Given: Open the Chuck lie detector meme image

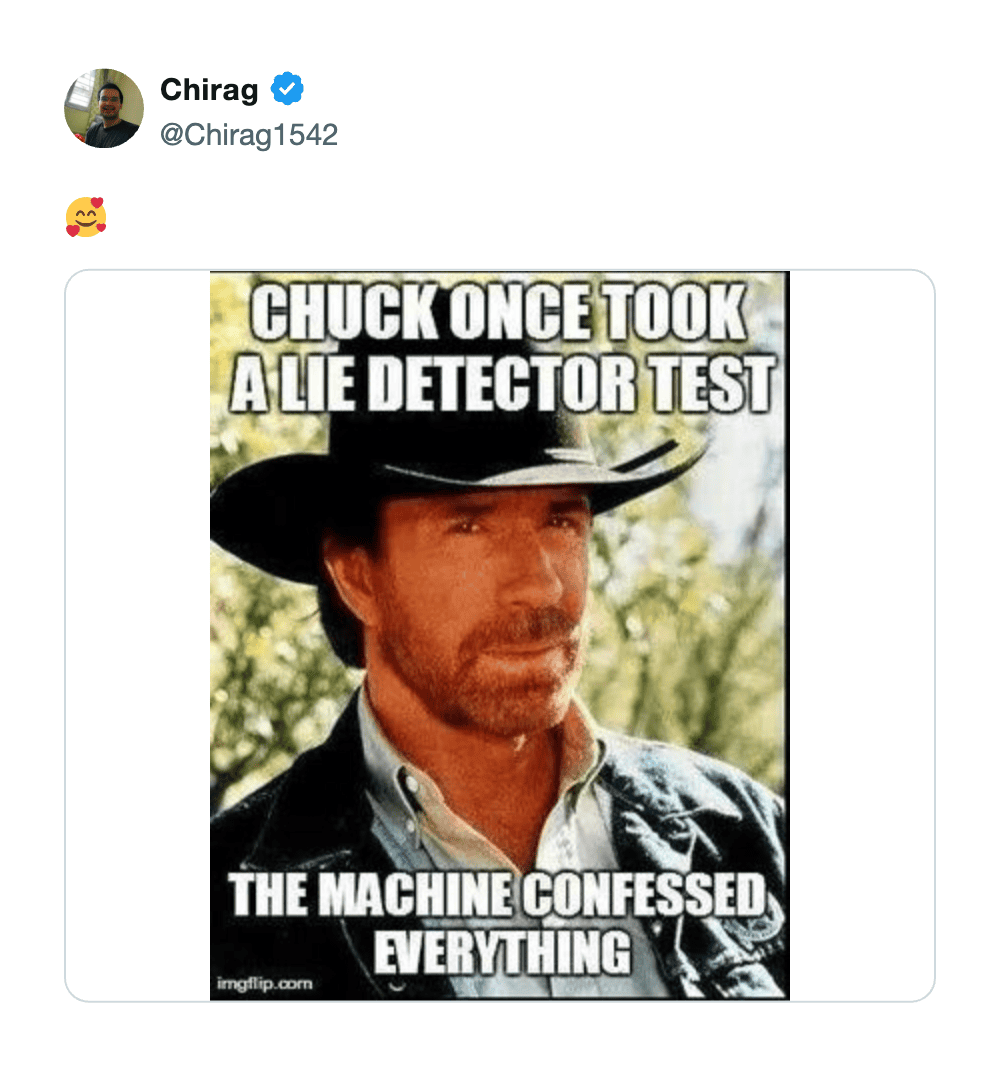Looking at the screenshot, I should coord(500,635).
